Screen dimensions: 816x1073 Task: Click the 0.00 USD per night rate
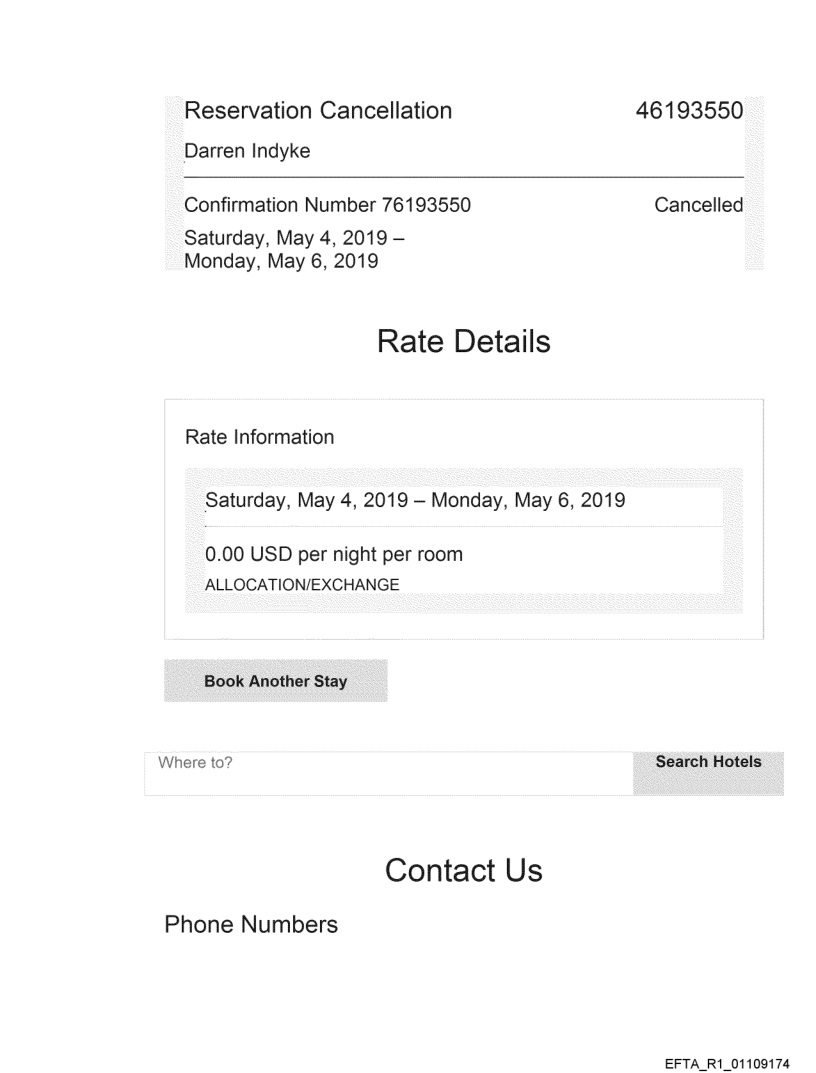point(334,554)
